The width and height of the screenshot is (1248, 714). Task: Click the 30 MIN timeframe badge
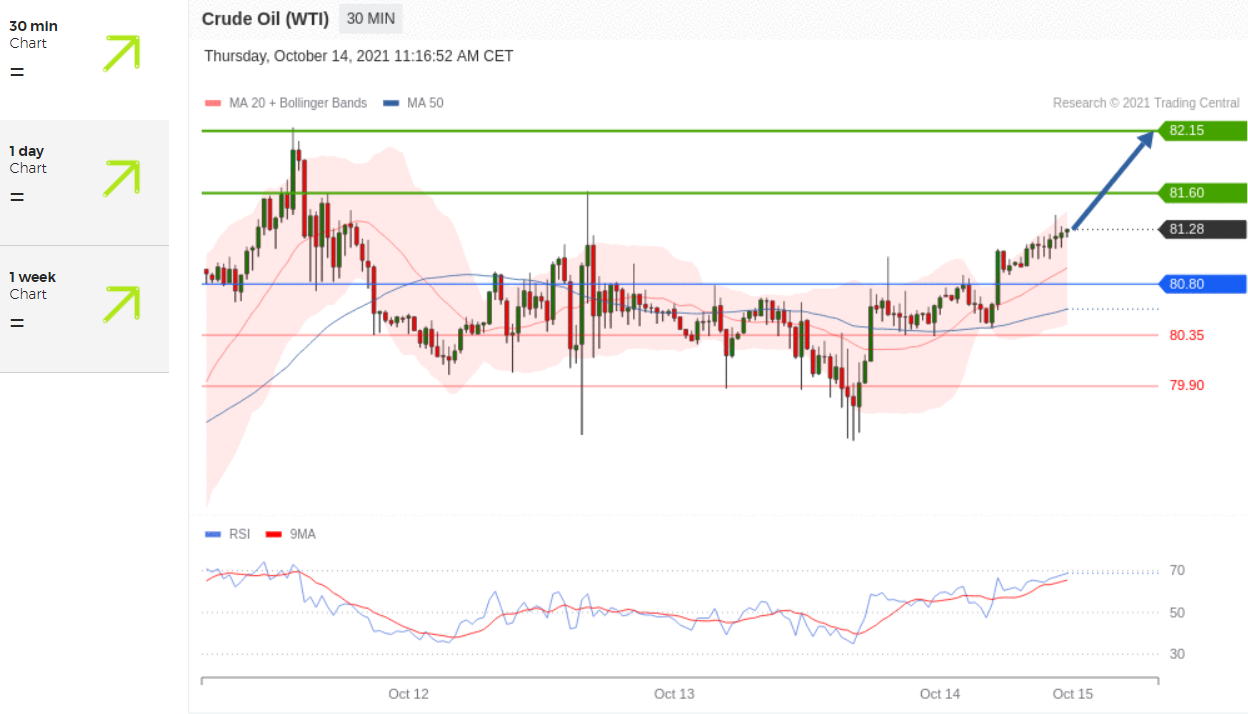371,18
